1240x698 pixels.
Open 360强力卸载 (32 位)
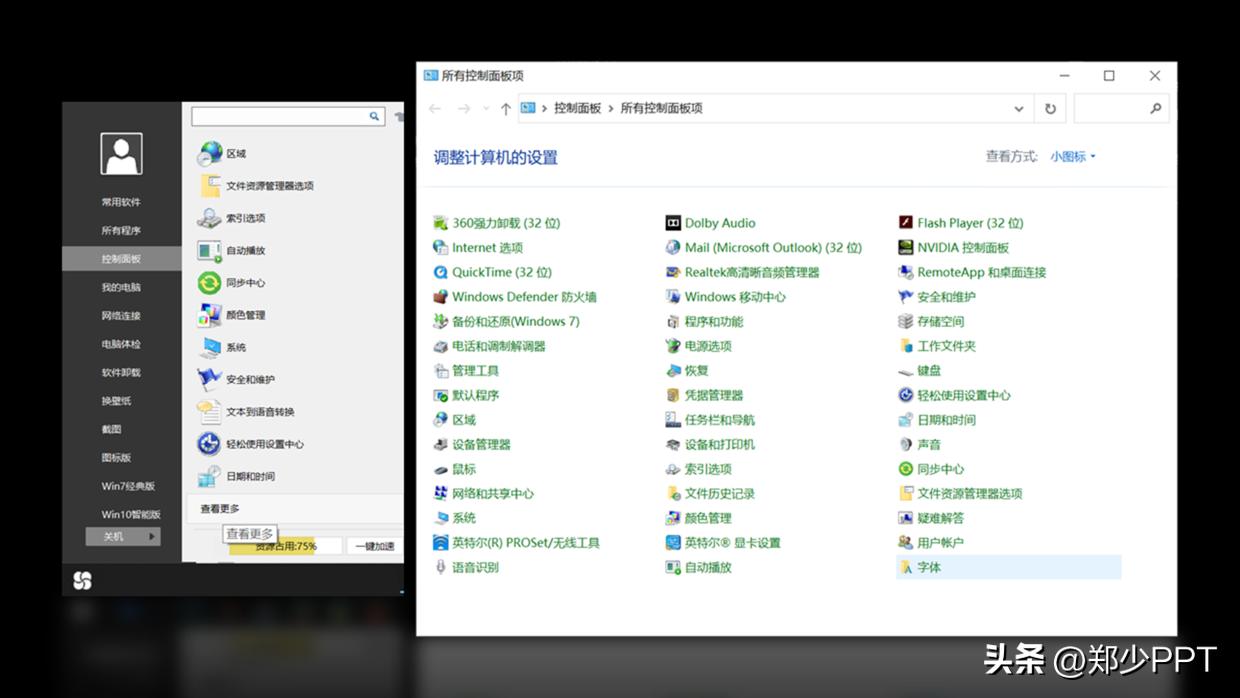point(503,222)
